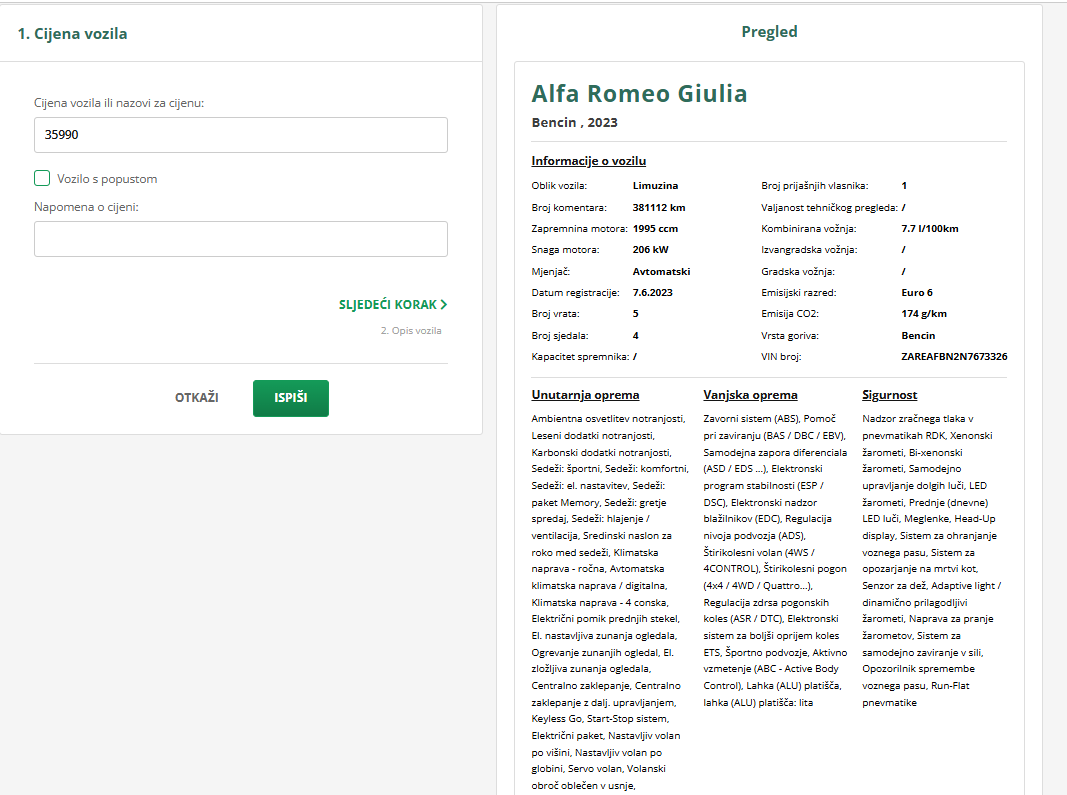Click the registration date '7.6.2023'

tap(653, 293)
